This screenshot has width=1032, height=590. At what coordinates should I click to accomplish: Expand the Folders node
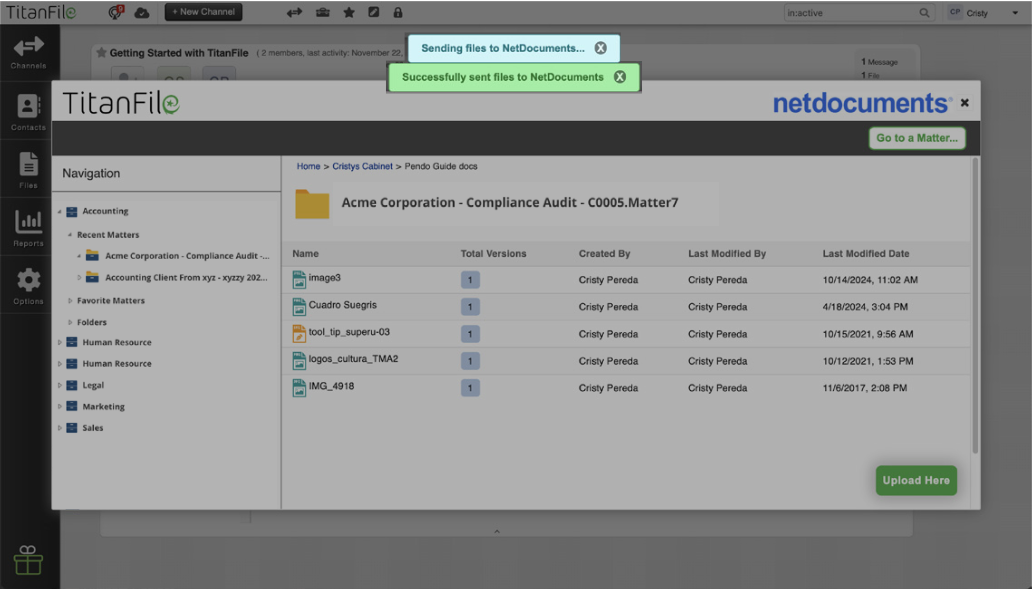[x=70, y=322]
